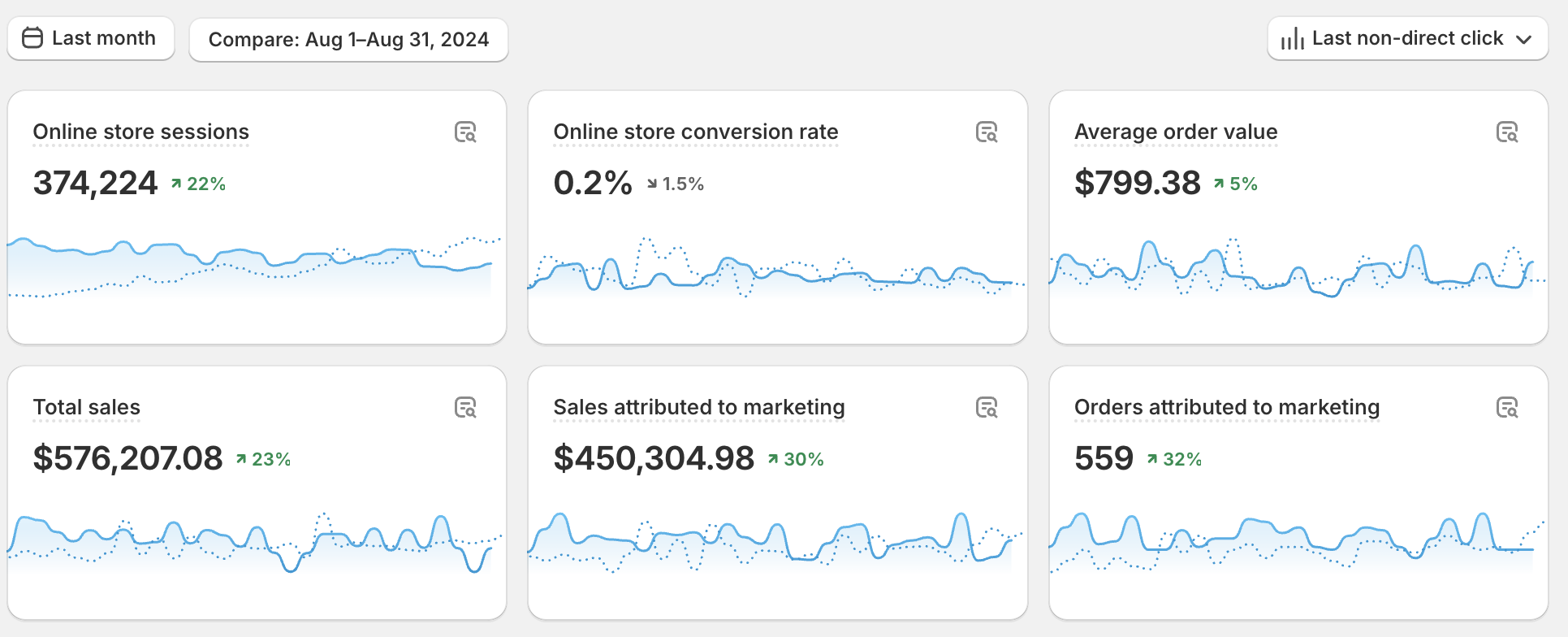Open the Compare Aug 1–Aug 31, 2024 selector
This screenshot has width=1568, height=637.
coord(348,40)
